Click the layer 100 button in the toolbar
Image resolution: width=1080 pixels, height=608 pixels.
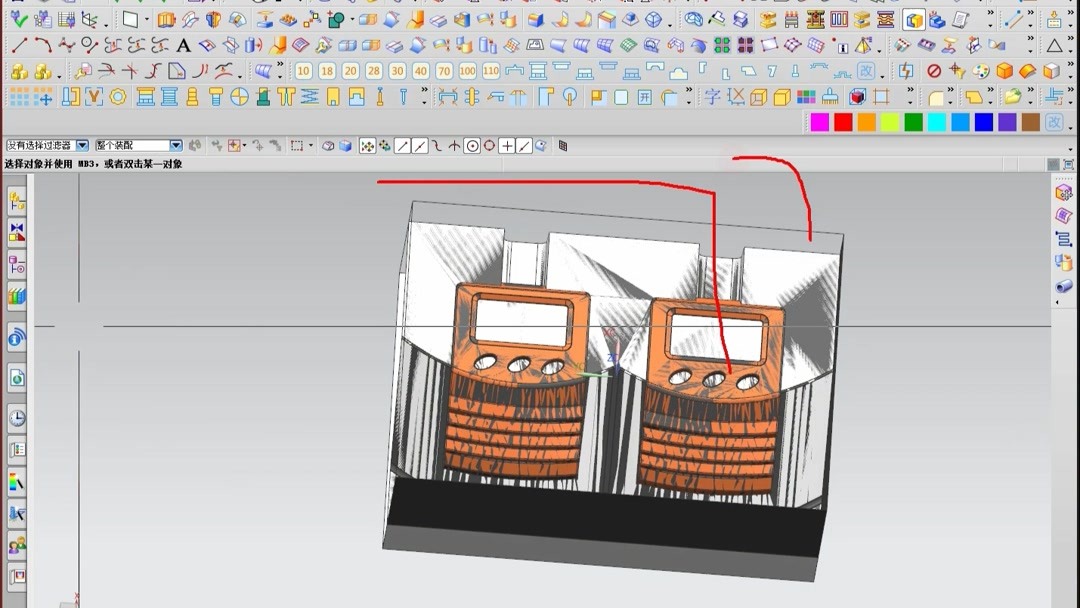coord(468,70)
